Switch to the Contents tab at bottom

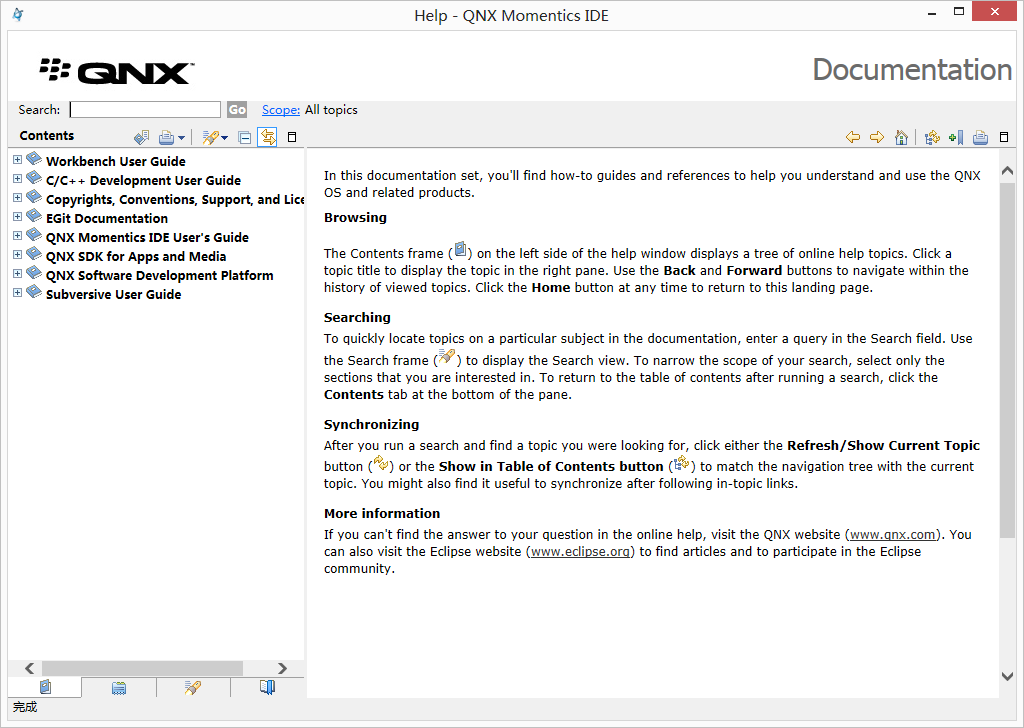pos(45,687)
